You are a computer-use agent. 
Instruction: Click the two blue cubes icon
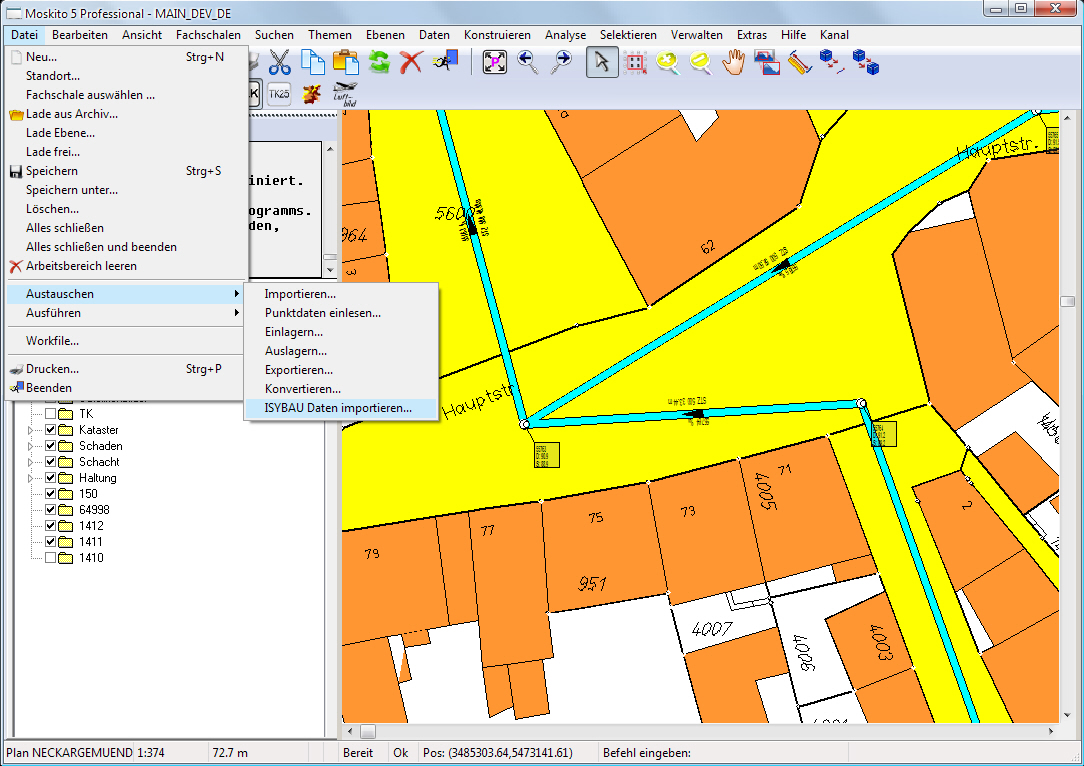tap(866, 62)
